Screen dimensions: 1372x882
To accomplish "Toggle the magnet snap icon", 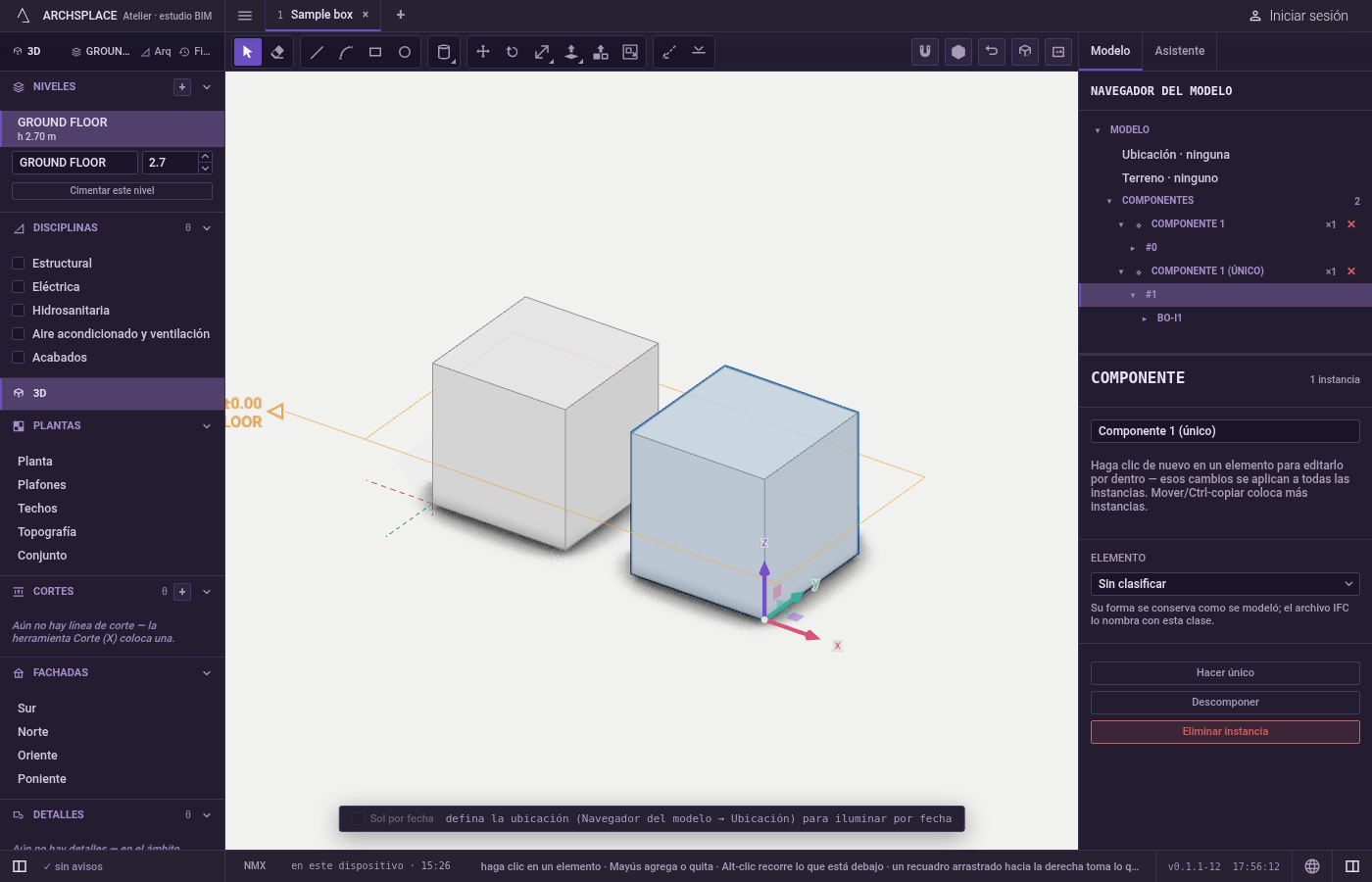I will (925, 52).
